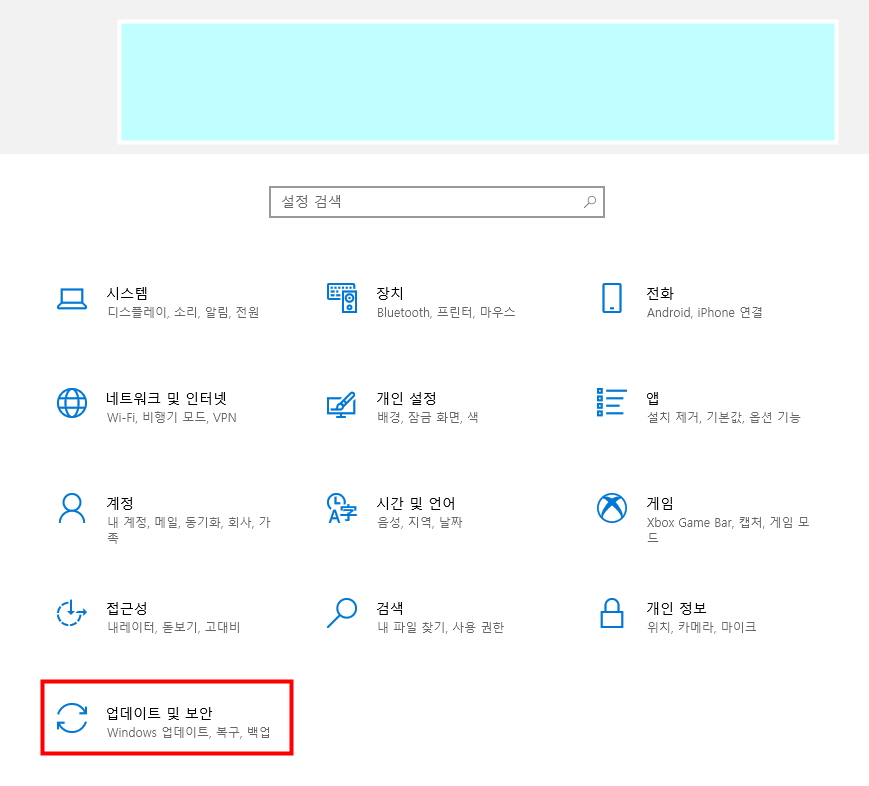Click the 검색 magnifier category icon

pyautogui.click(x=342, y=613)
